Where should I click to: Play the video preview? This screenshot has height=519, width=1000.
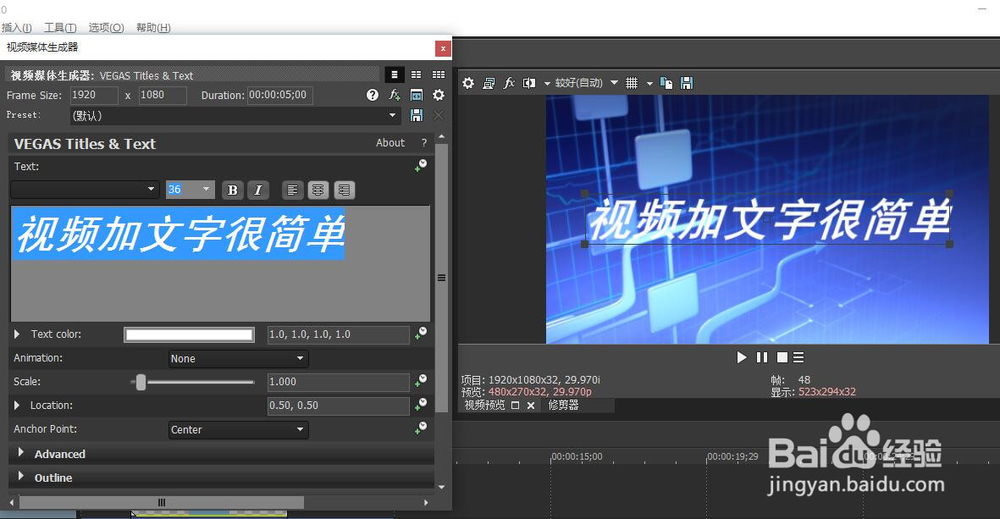(x=741, y=357)
